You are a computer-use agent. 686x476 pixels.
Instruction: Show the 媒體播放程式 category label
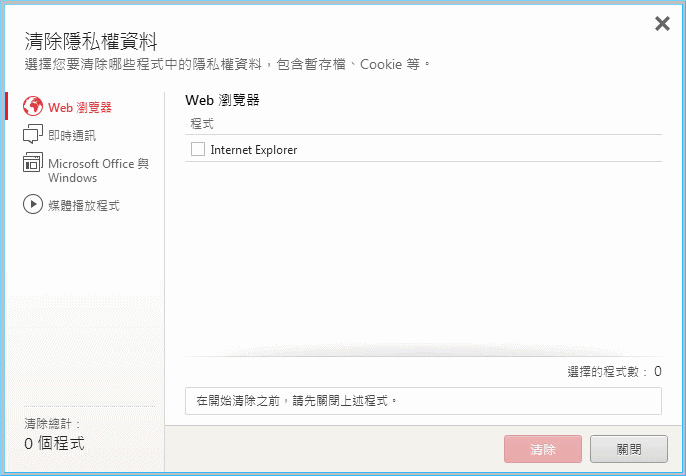pyautogui.click(x=84, y=205)
